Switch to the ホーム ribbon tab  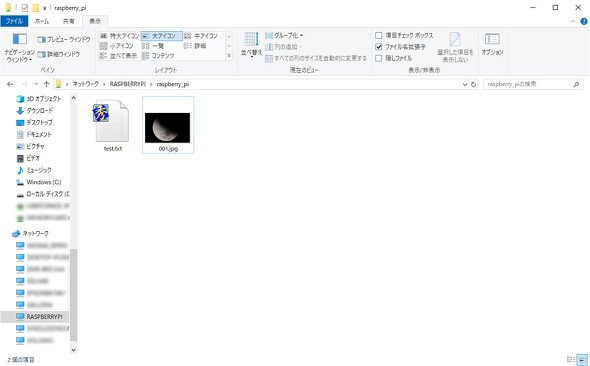[42, 21]
